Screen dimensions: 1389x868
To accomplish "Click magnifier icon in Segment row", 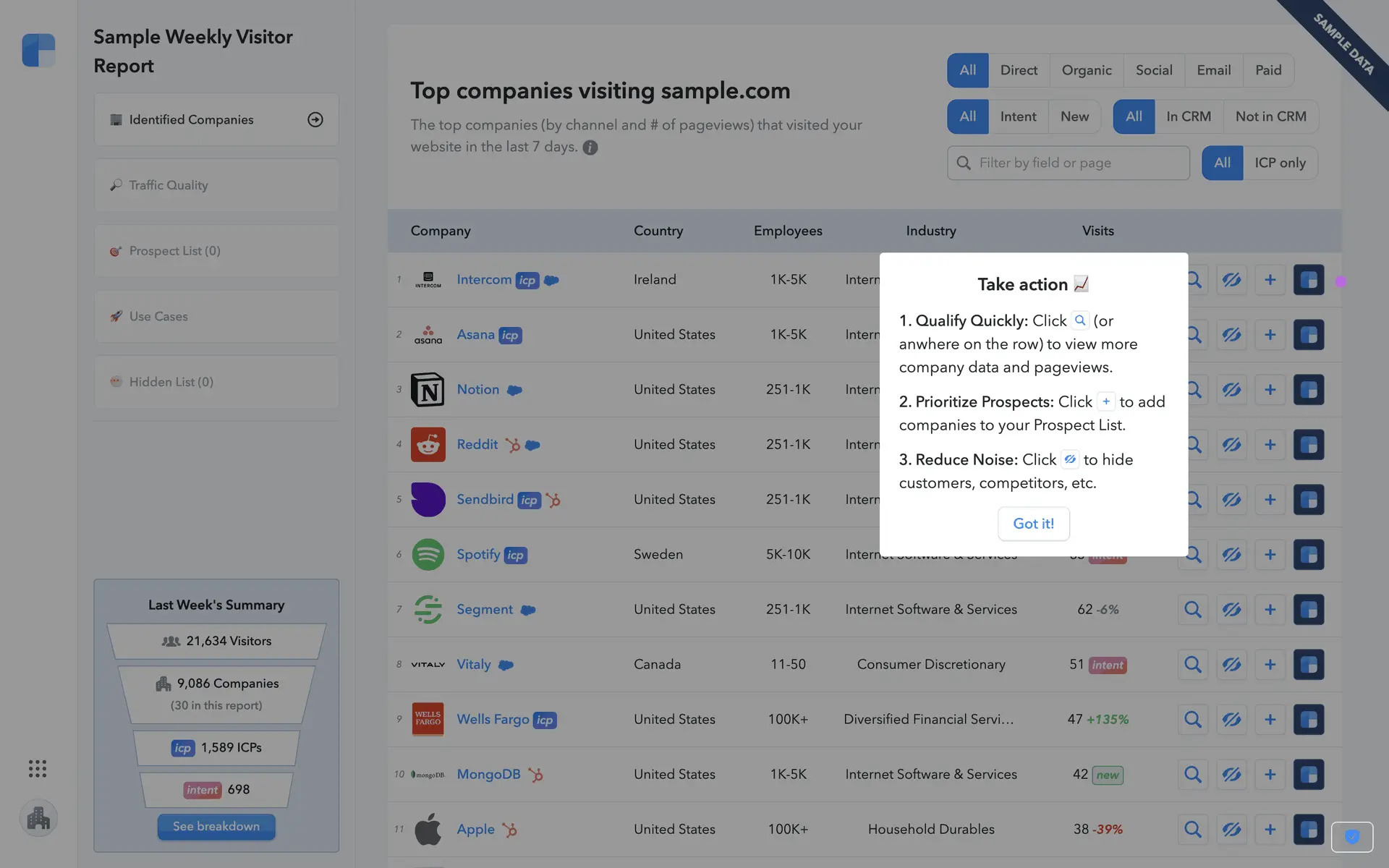I will pos(1192,610).
